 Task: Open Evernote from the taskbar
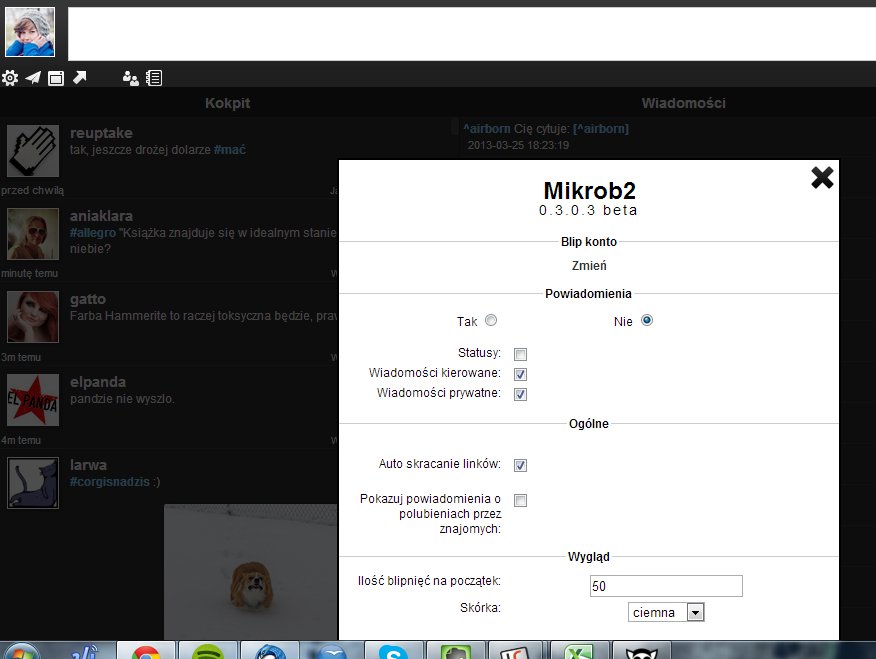456,651
